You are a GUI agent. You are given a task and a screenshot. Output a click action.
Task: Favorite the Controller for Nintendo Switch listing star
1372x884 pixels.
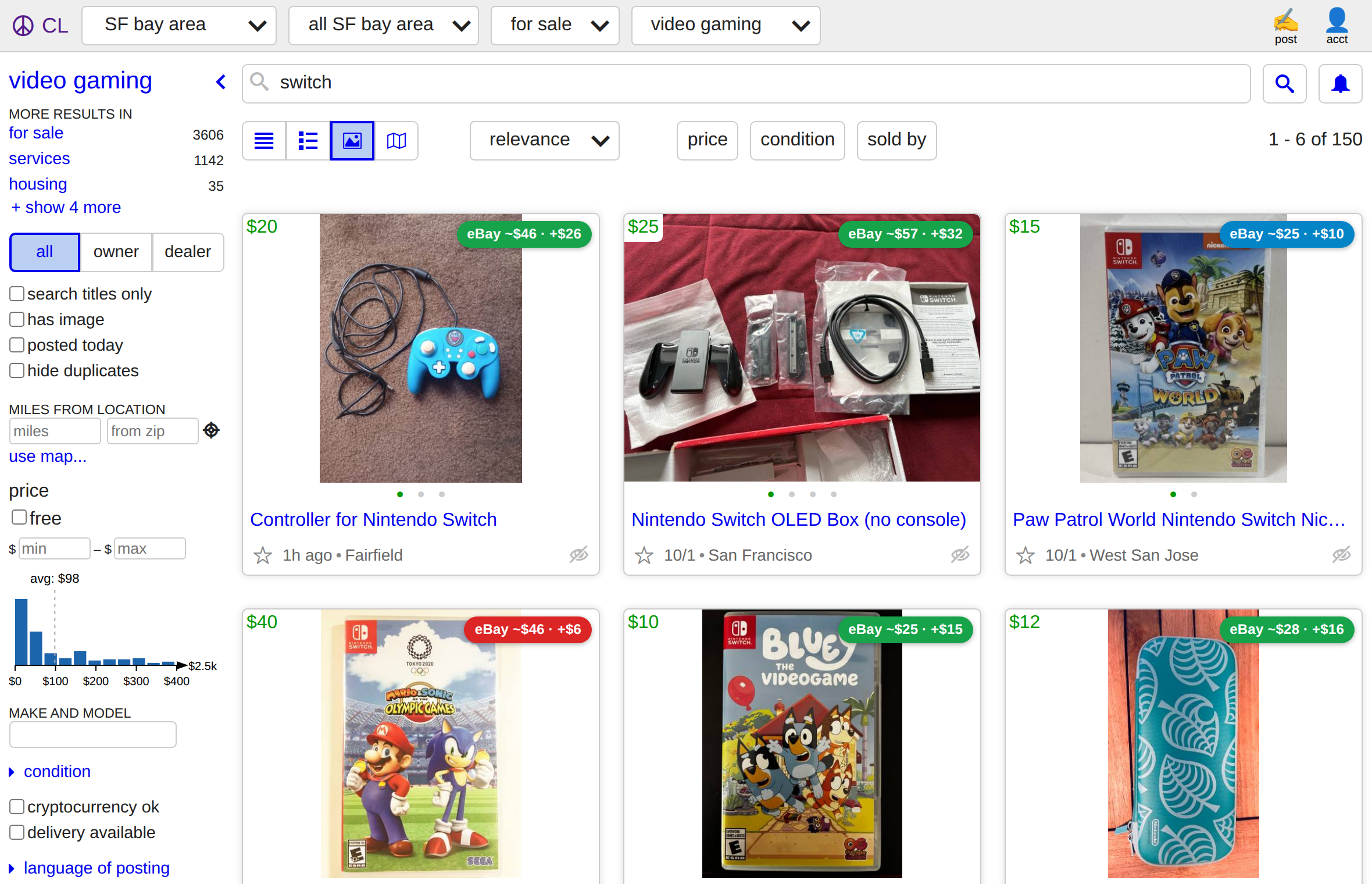tap(263, 555)
